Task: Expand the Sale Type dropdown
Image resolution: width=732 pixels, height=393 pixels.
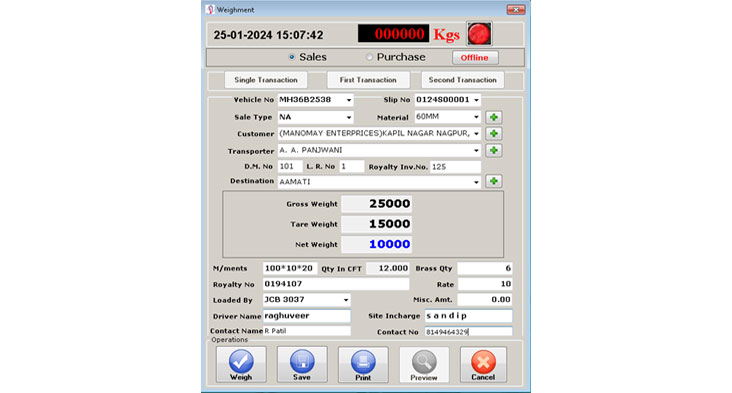Action: (x=348, y=117)
